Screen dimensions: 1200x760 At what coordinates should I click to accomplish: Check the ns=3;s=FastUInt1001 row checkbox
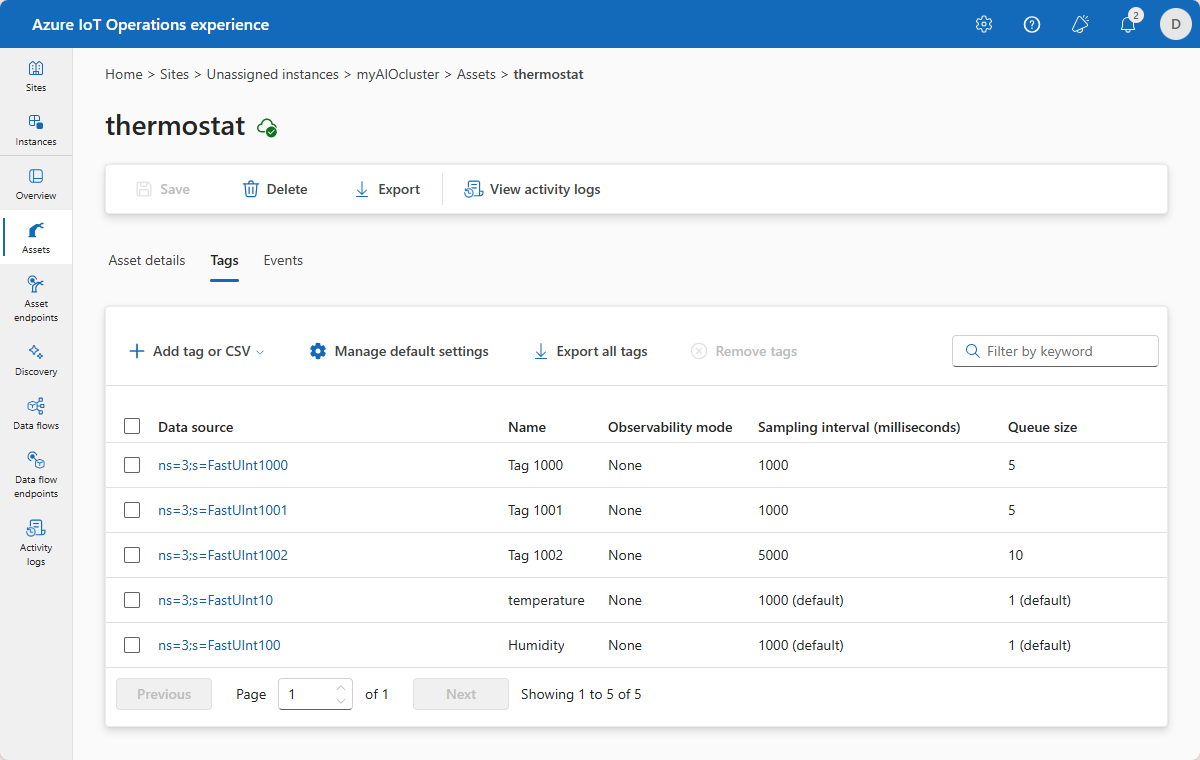[x=132, y=510]
